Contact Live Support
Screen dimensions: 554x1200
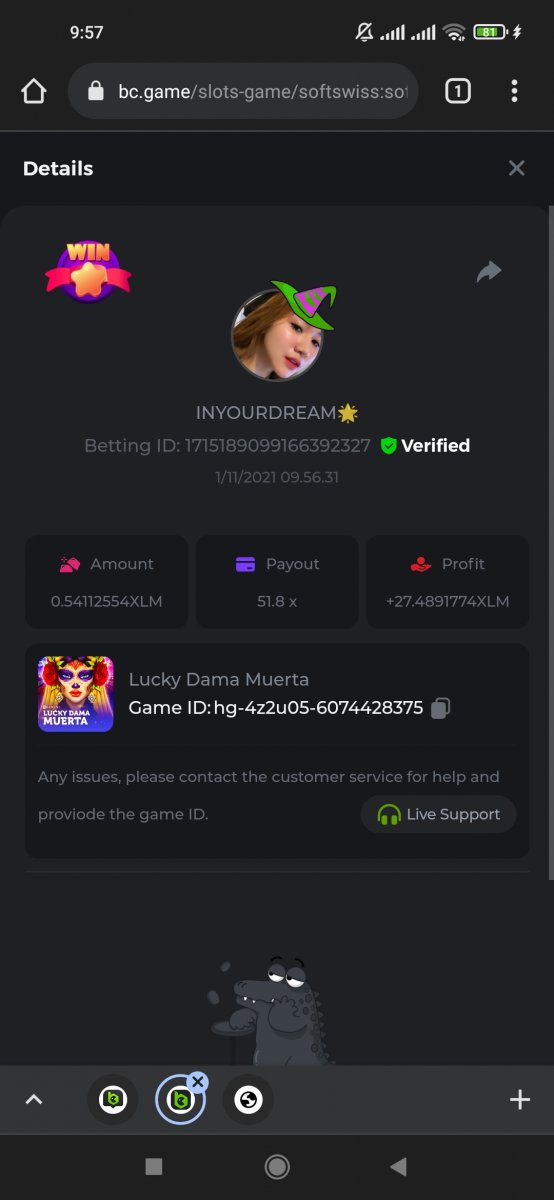(438, 814)
